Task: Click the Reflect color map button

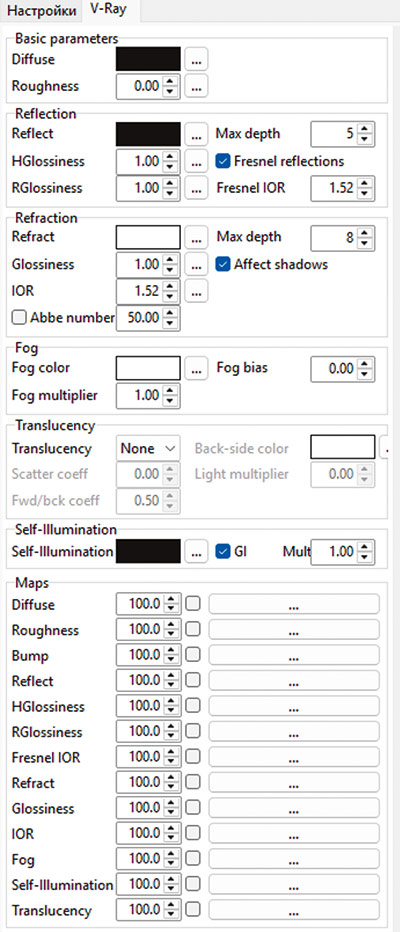Action: [x=196, y=134]
